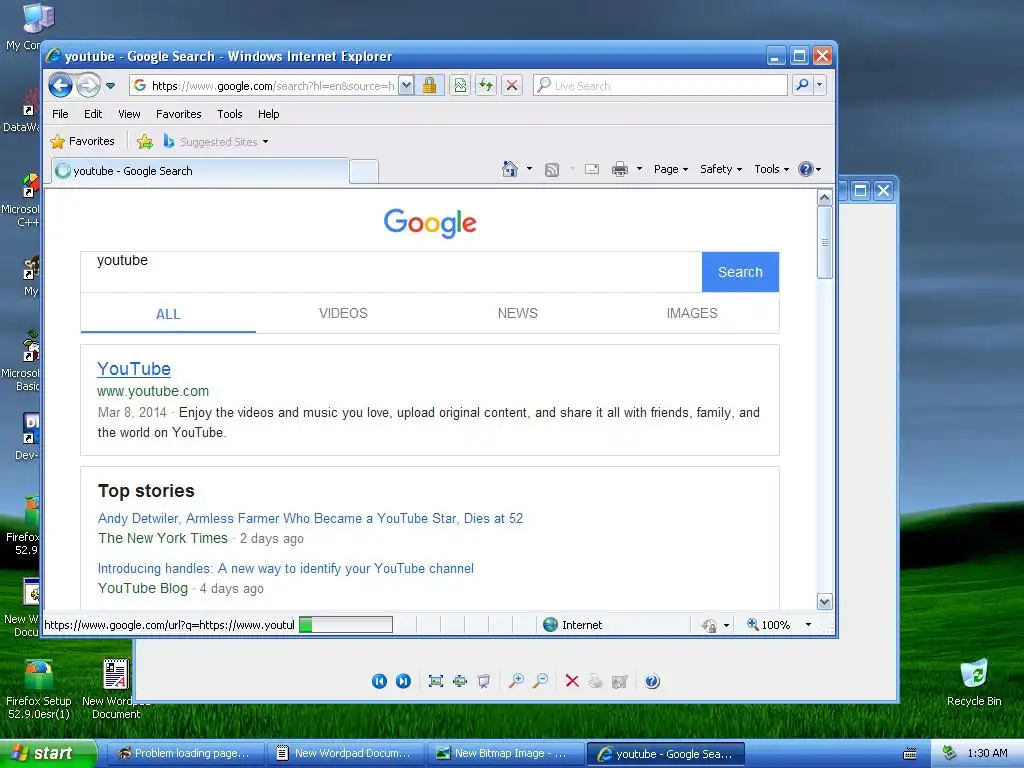This screenshot has height=768, width=1024.
Task: Switch to the NEWS results tab
Action: (517, 313)
